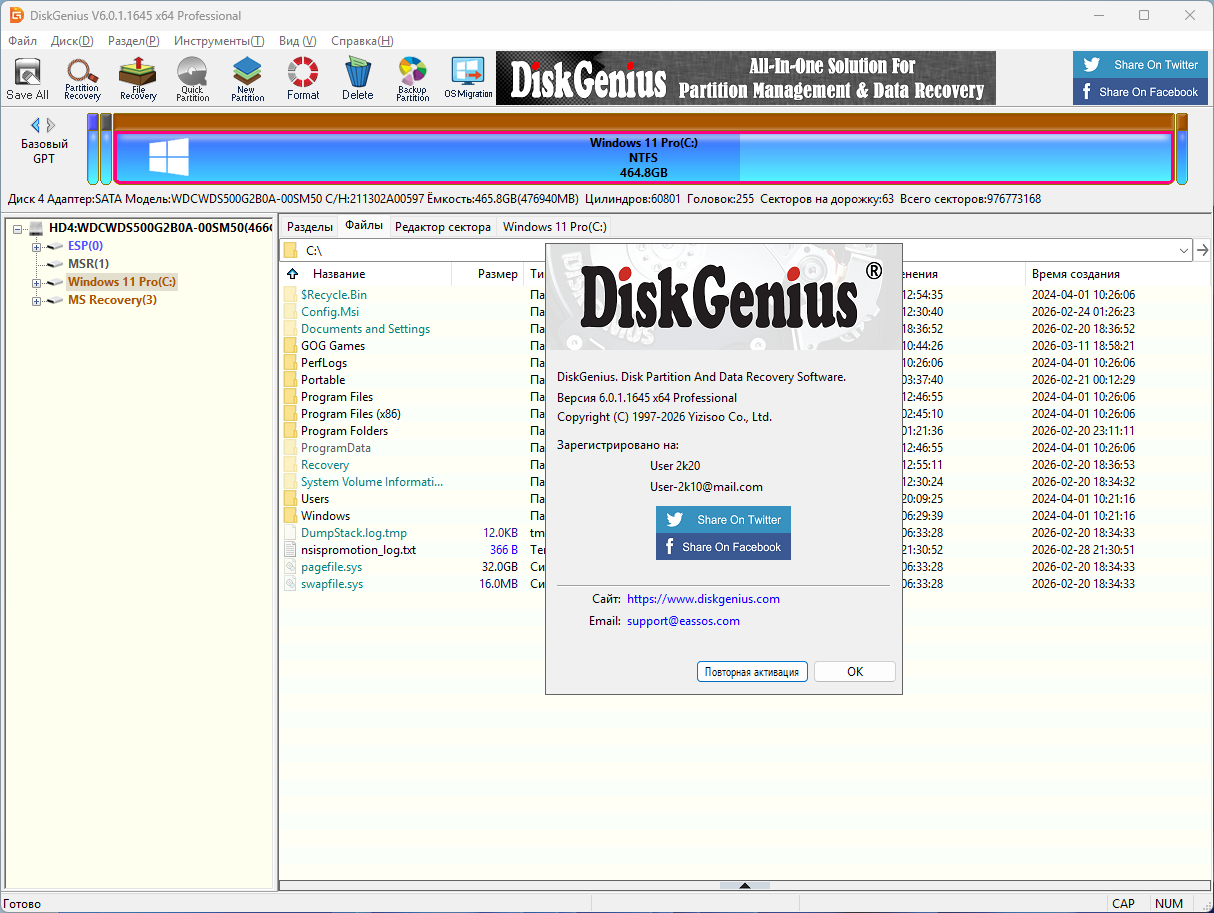Select MS Recovery(3) in the tree
The width and height of the screenshot is (1214, 913).
[x=112, y=300]
